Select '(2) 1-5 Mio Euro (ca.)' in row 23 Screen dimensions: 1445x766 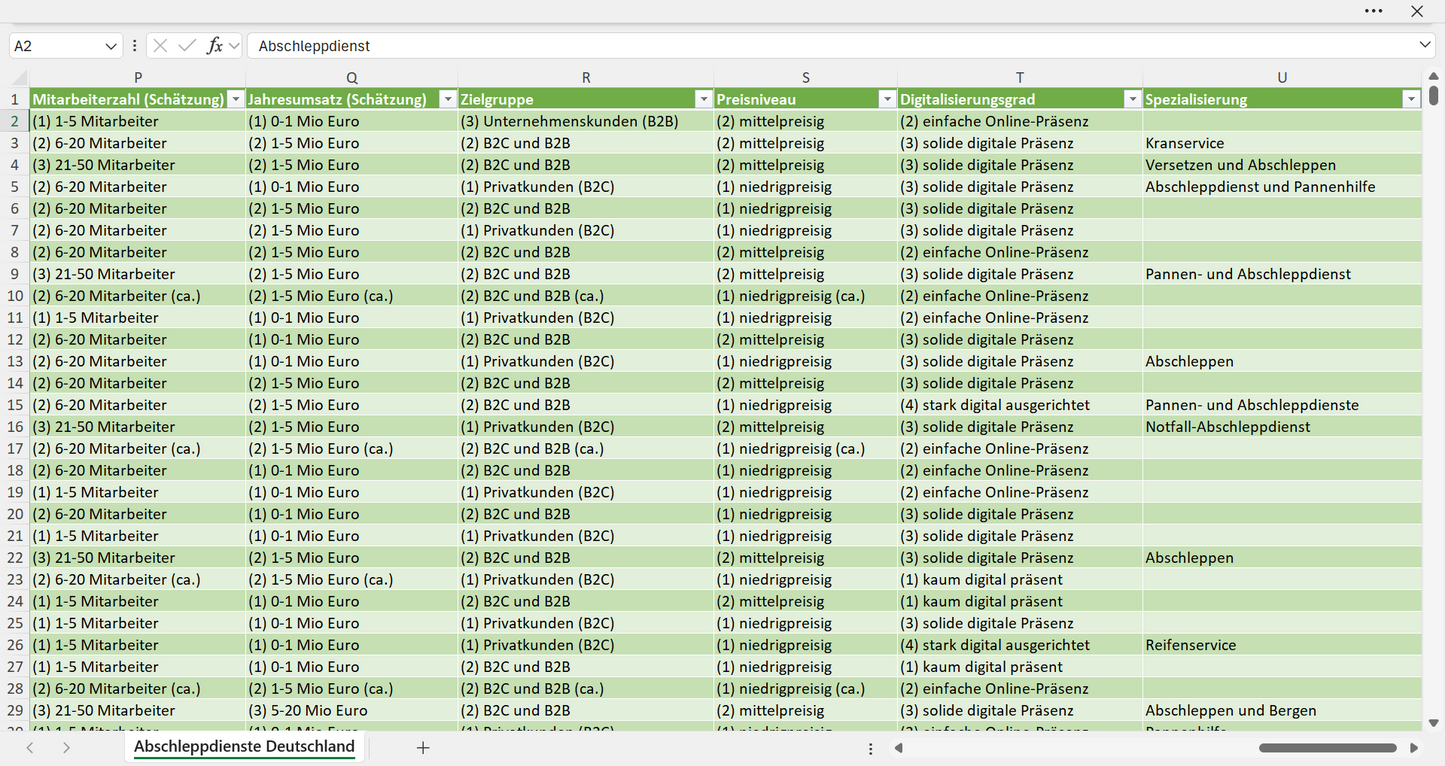point(352,580)
